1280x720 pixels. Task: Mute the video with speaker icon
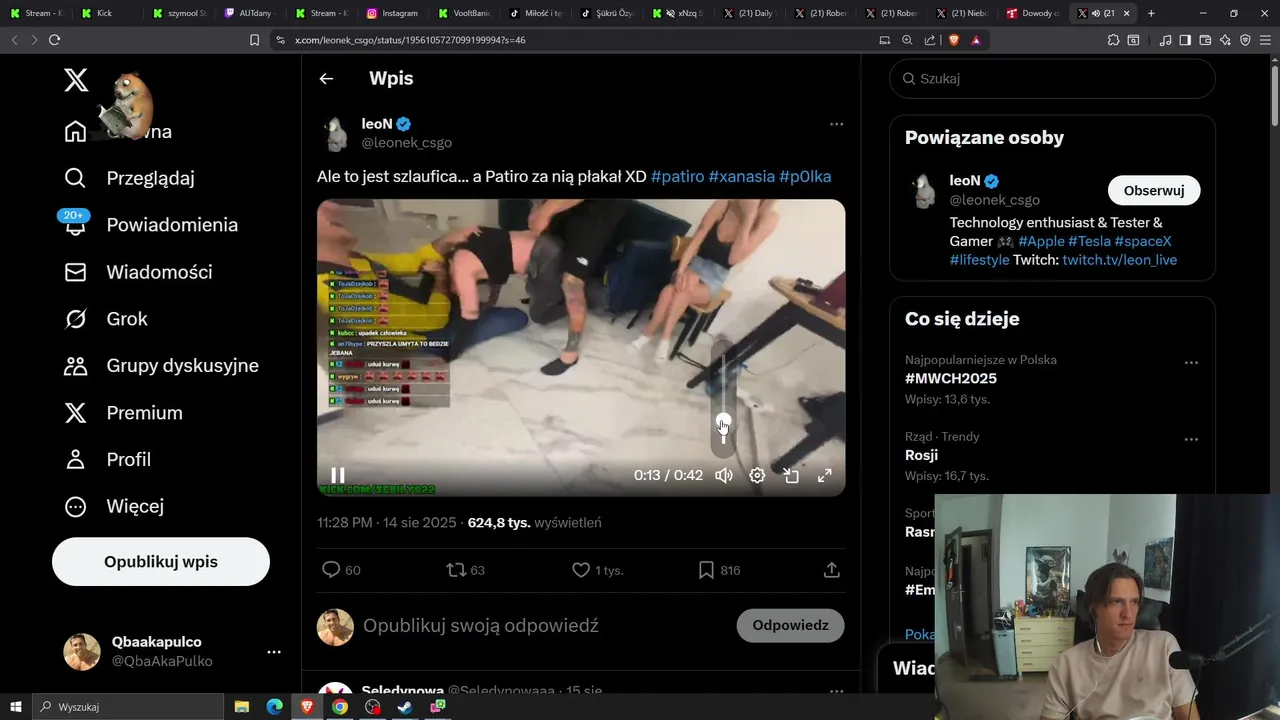tap(724, 476)
